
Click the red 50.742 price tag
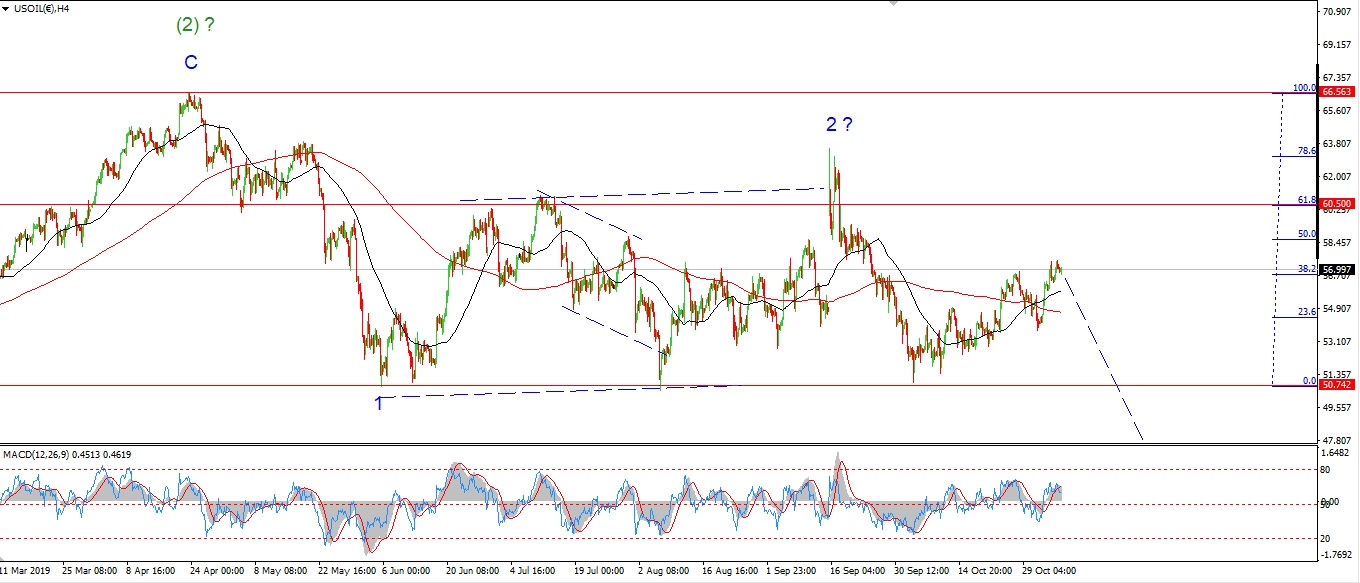pos(1338,385)
